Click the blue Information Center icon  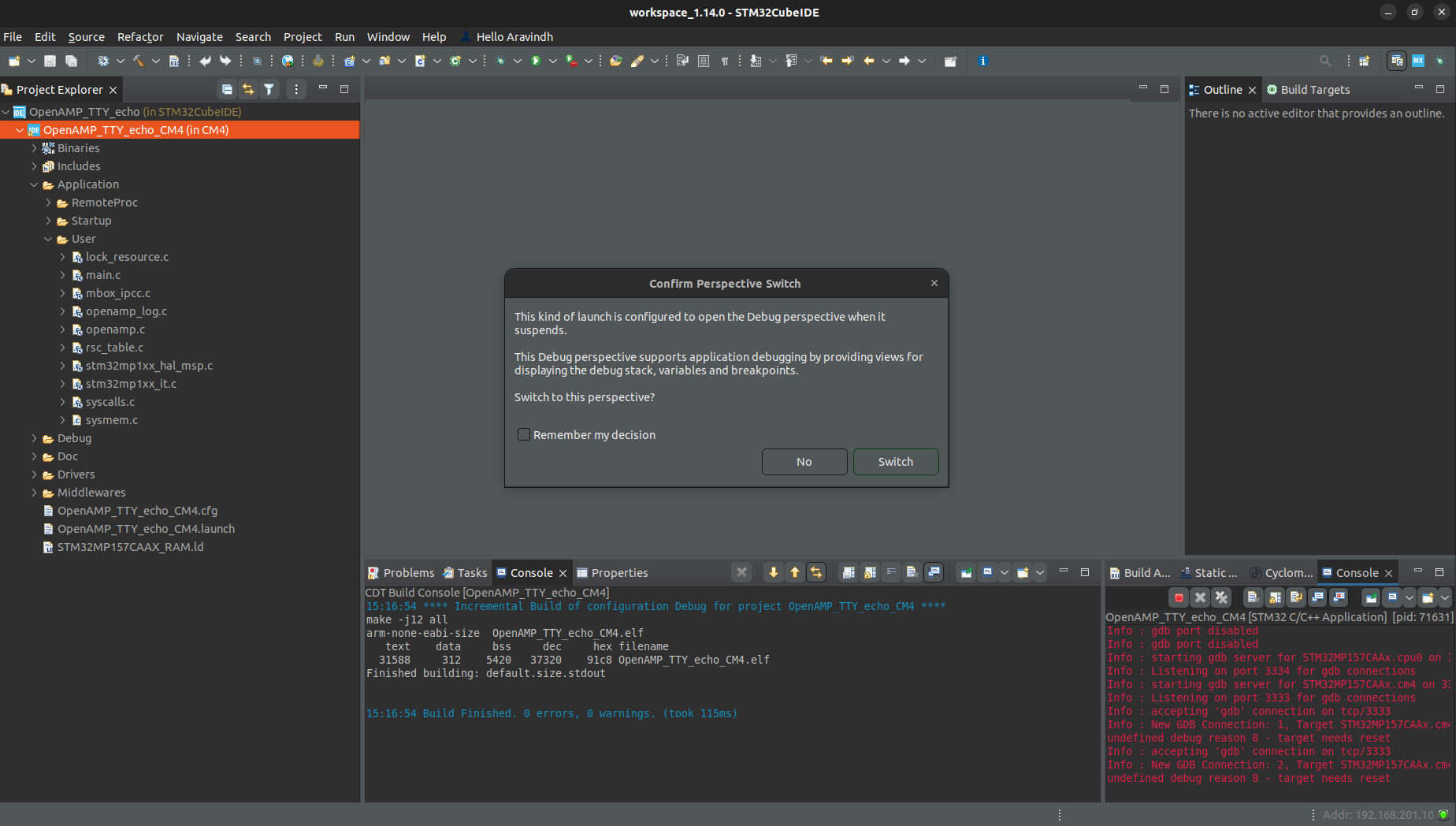pyautogui.click(x=982, y=61)
